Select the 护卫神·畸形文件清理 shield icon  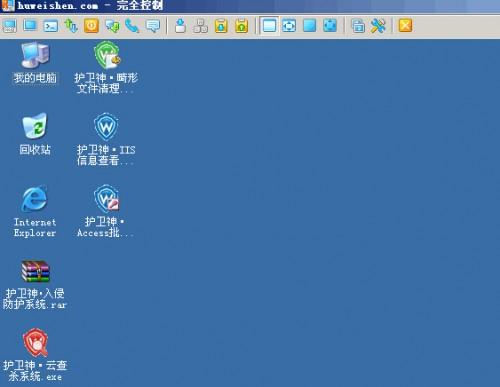(x=107, y=55)
